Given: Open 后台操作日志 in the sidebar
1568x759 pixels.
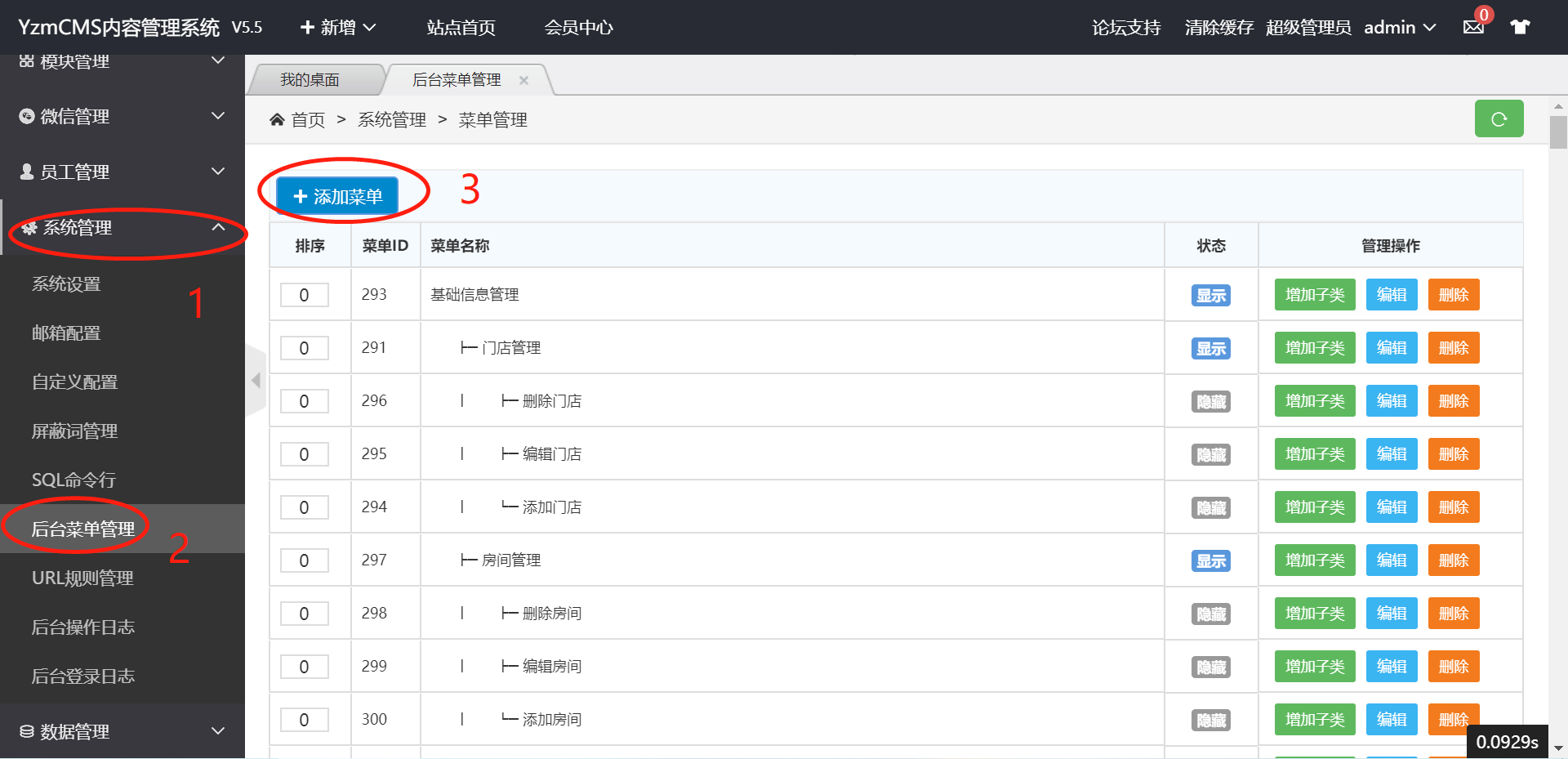Looking at the screenshot, I should click(82, 627).
